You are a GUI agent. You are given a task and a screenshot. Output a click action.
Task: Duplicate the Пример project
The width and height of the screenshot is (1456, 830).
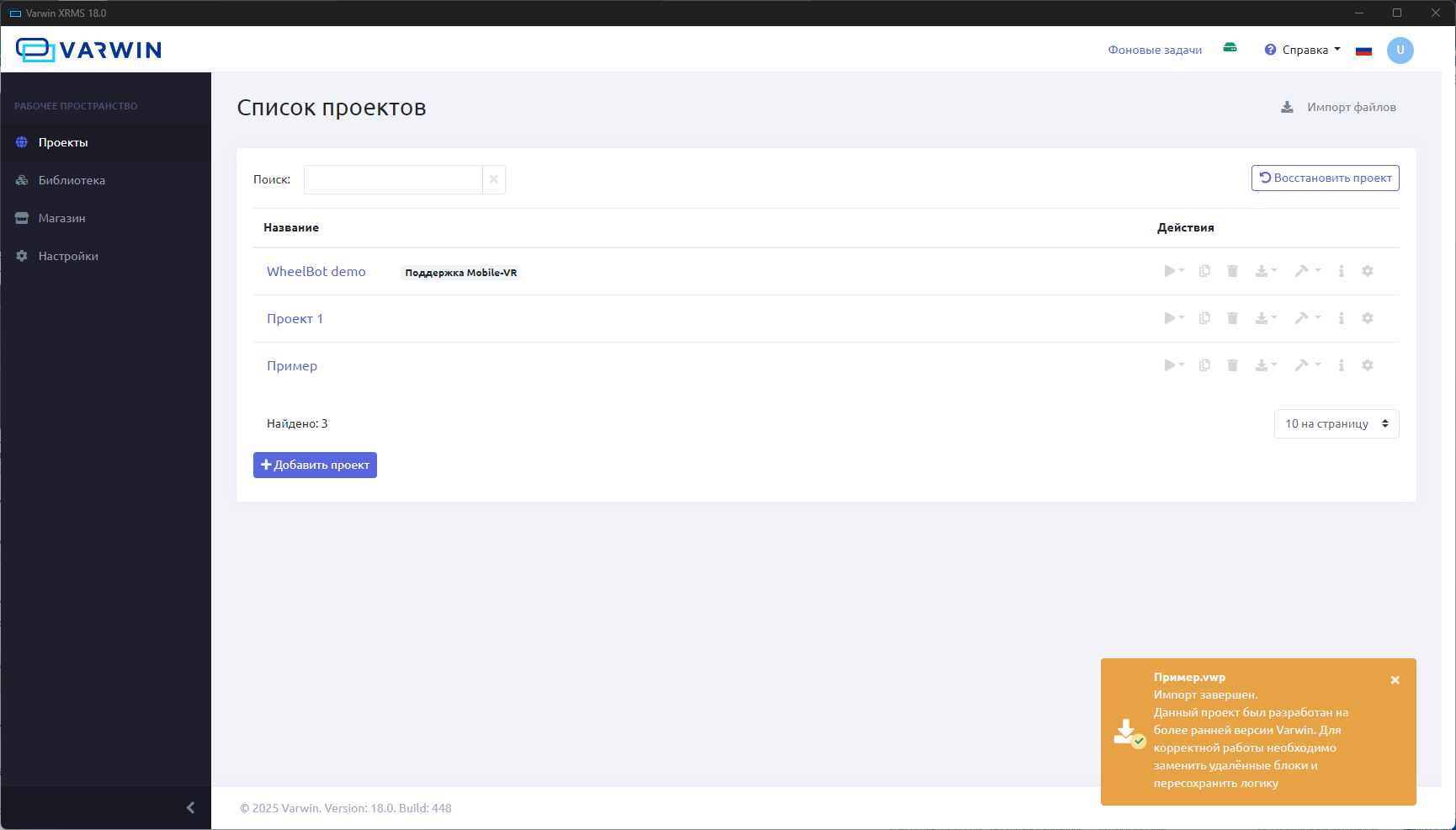(1204, 365)
